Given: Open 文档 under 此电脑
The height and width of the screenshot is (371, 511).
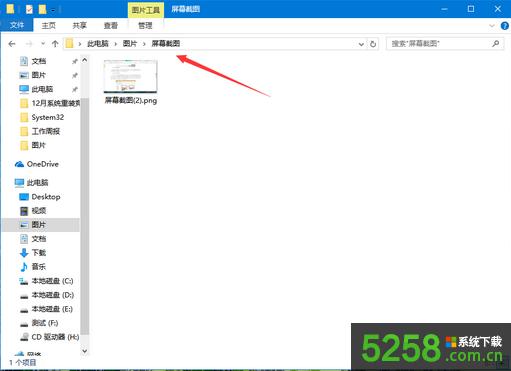Looking at the screenshot, I should click(x=39, y=239).
